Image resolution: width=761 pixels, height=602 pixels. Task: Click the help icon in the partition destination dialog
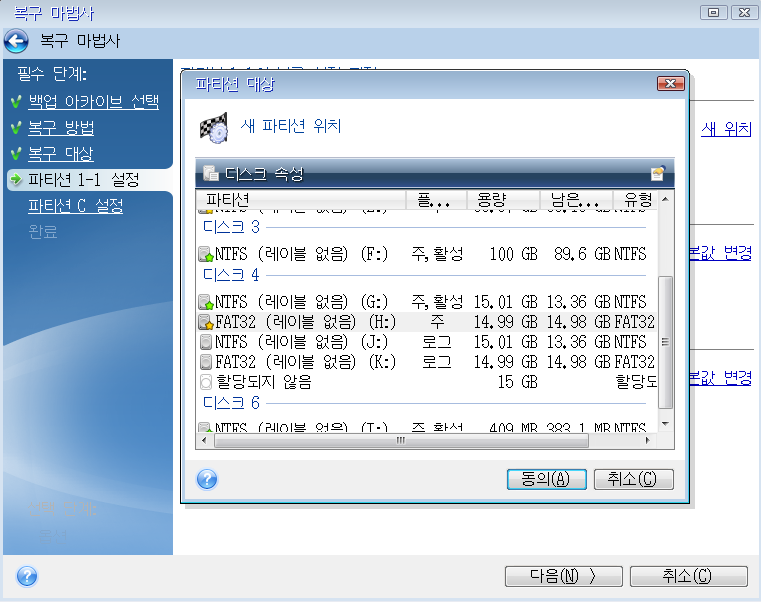[x=207, y=479]
